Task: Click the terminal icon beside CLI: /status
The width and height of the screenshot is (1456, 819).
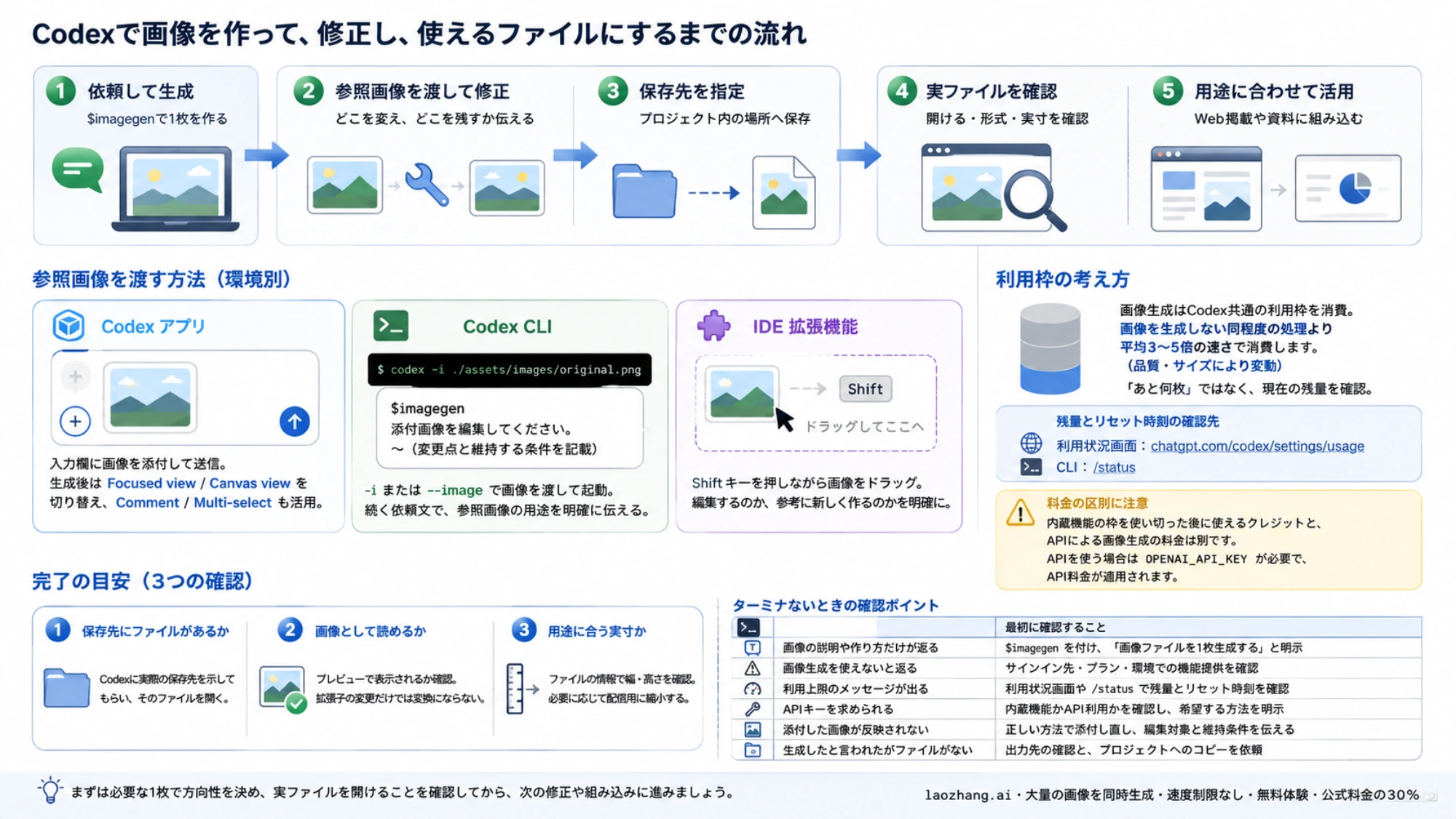Action: coord(1031,467)
